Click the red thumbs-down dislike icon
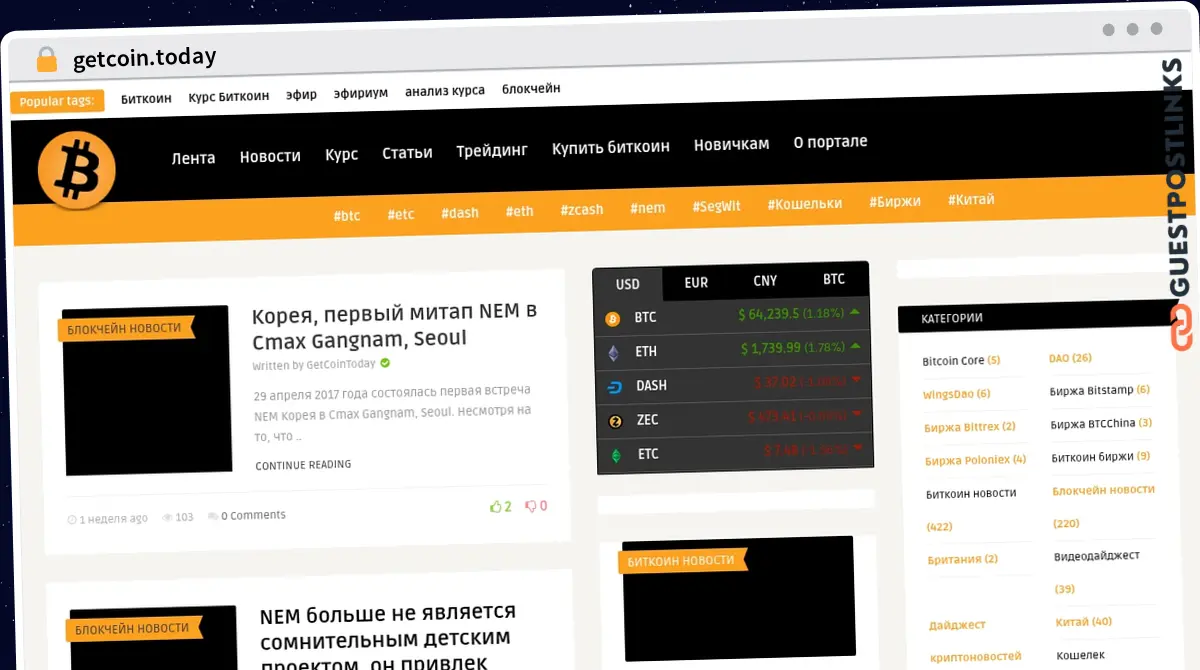 [x=531, y=506]
